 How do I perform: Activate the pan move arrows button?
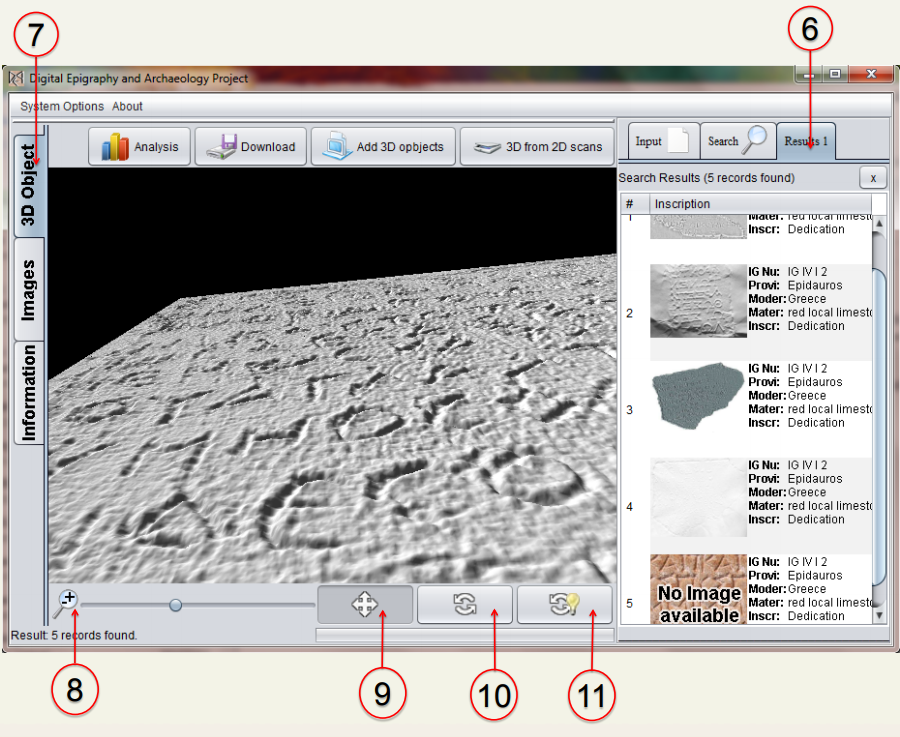tap(364, 605)
